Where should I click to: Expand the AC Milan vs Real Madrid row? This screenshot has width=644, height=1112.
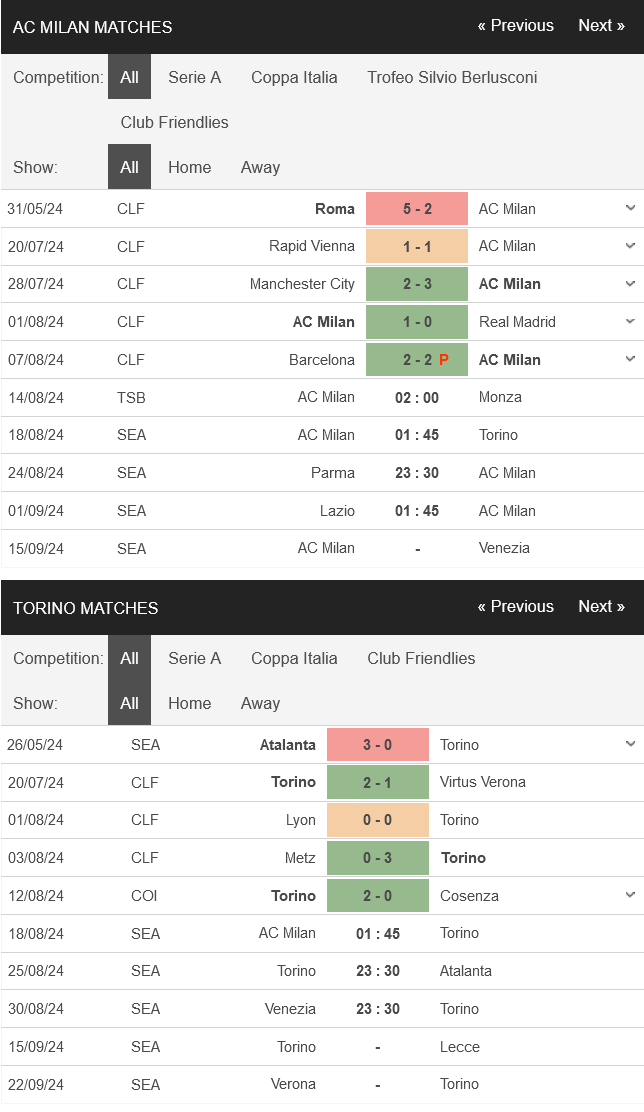coord(630,321)
